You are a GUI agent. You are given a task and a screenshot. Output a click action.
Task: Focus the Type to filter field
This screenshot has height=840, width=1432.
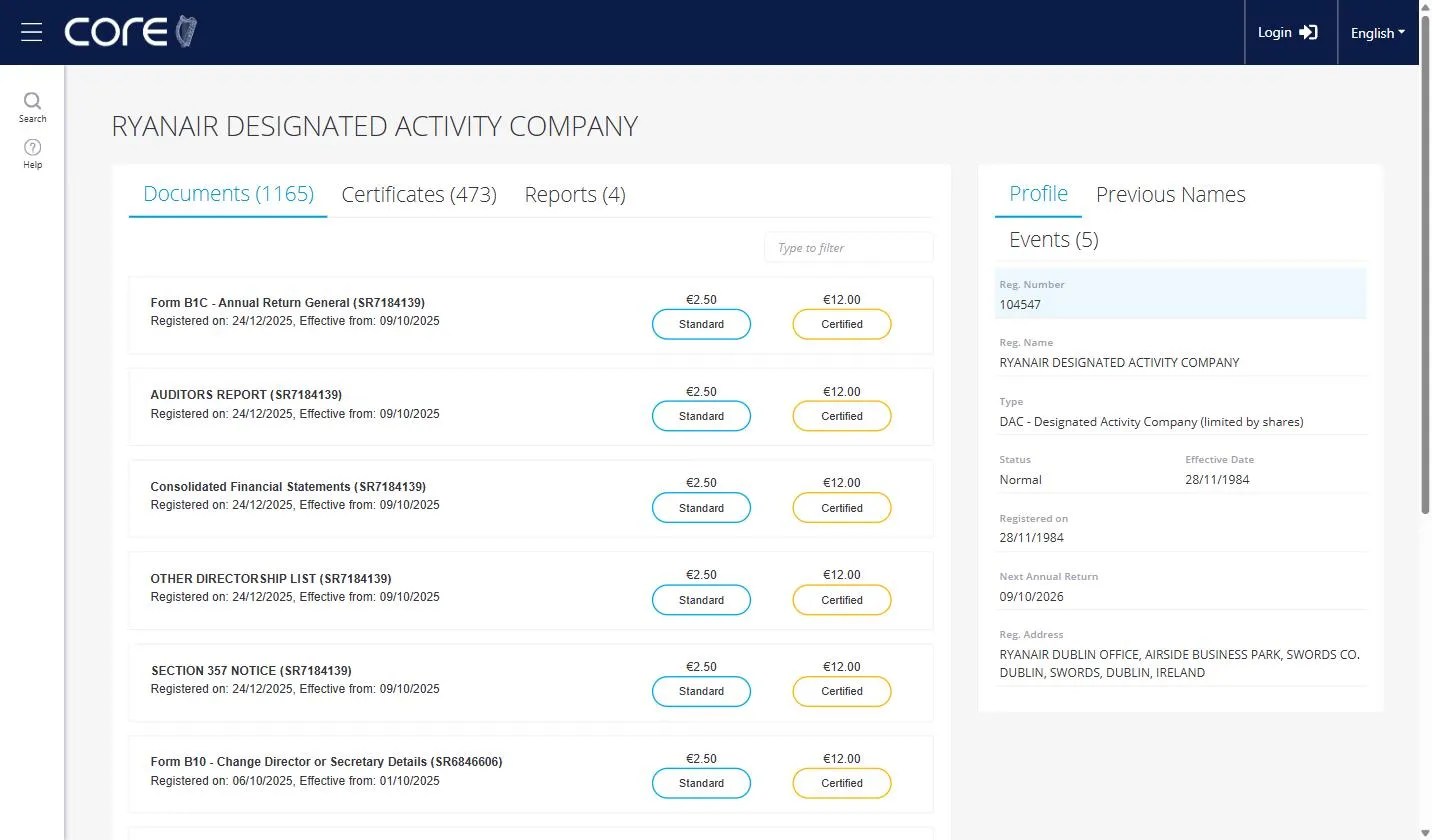coord(848,248)
